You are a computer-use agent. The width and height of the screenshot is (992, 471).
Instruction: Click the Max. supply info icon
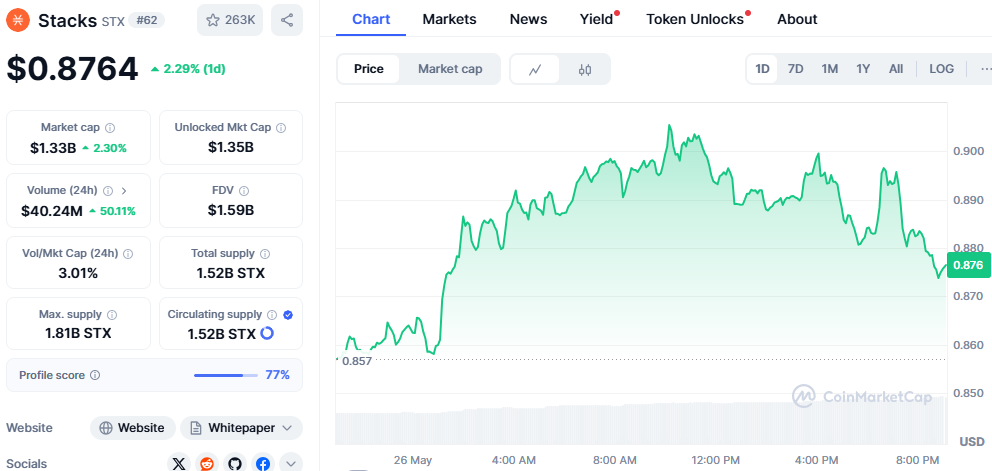[x=112, y=315]
